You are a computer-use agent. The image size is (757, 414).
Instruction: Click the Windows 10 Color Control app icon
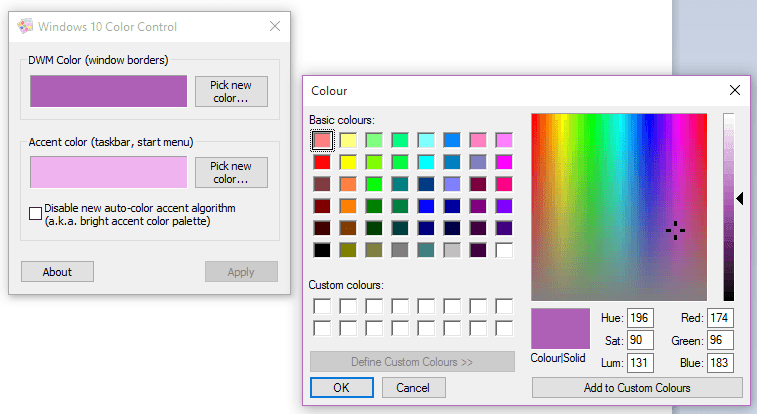coord(25,26)
